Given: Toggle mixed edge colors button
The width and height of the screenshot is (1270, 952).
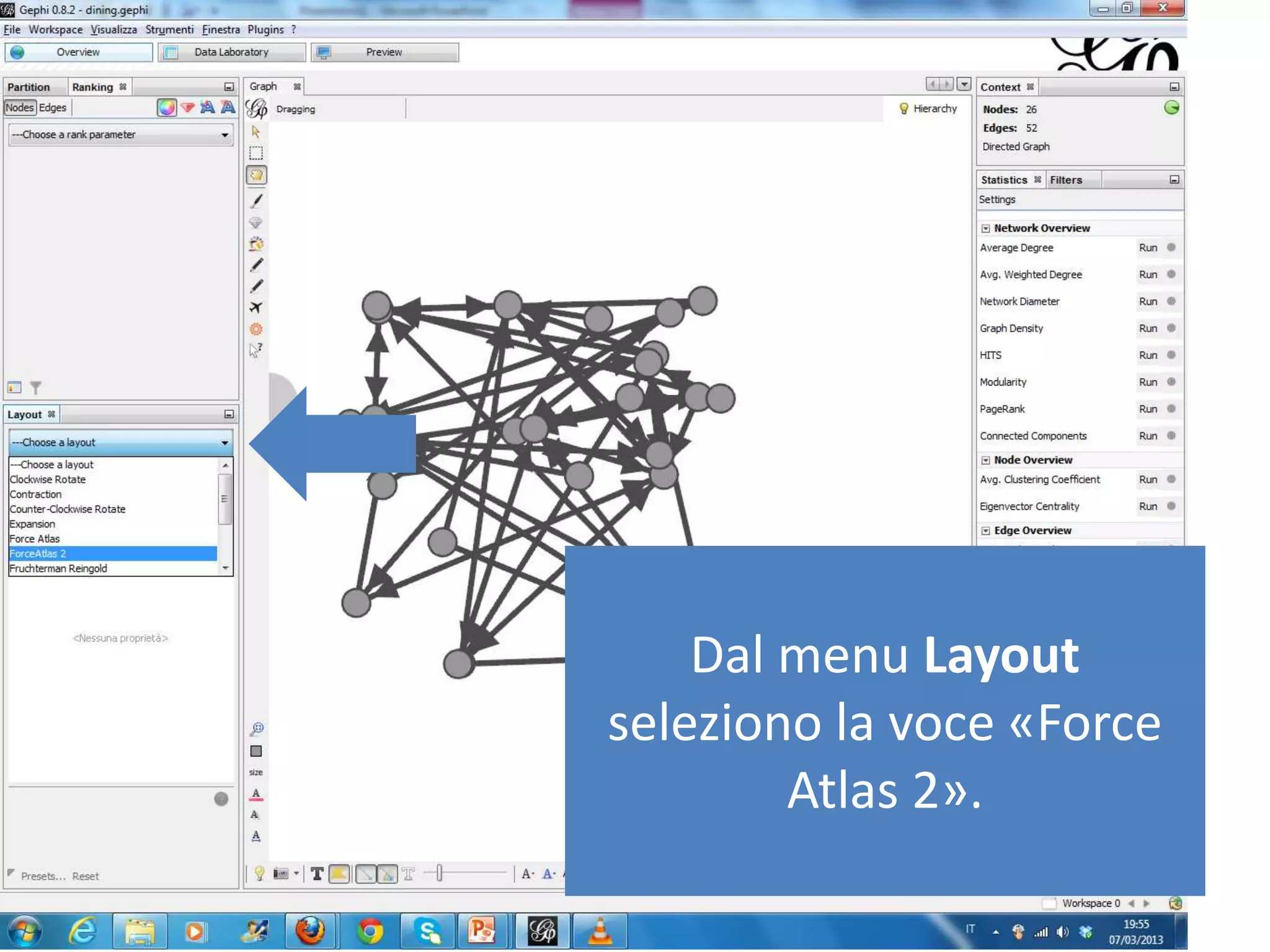Looking at the screenshot, I should click(387, 874).
